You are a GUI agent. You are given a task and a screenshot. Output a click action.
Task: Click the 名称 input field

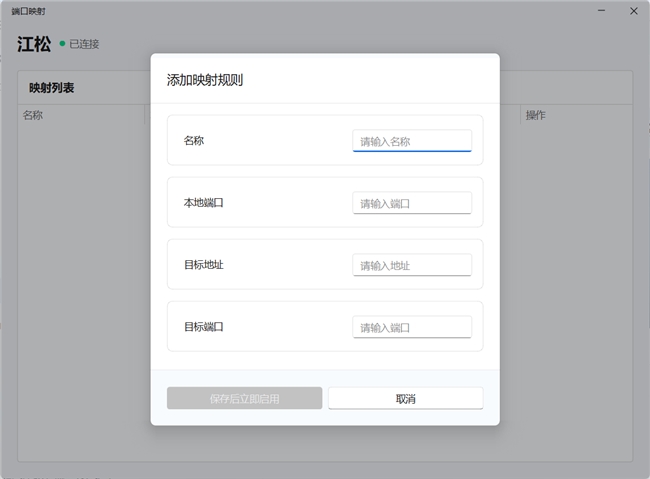(x=412, y=141)
